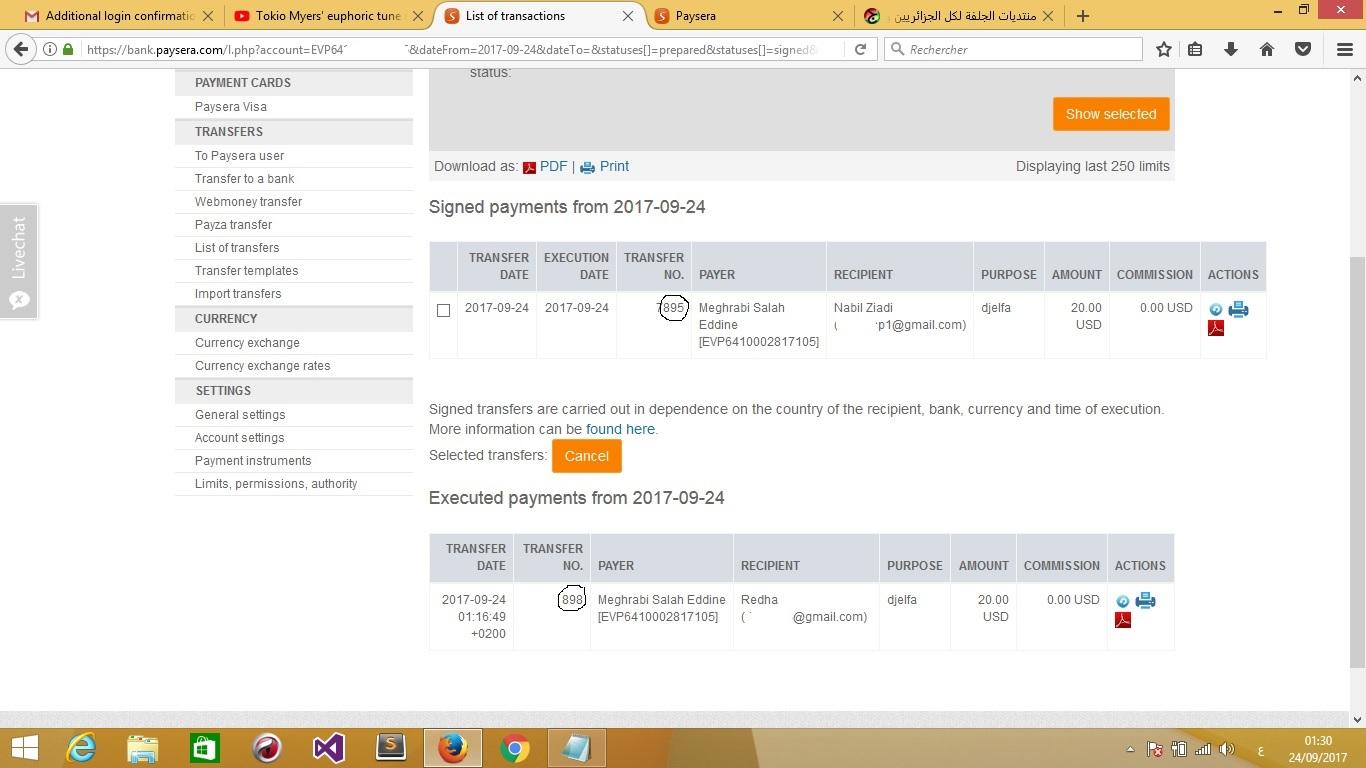Image resolution: width=1366 pixels, height=768 pixels.
Task: Go to Firefox home page icon
Action: pyautogui.click(x=1267, y=49)
